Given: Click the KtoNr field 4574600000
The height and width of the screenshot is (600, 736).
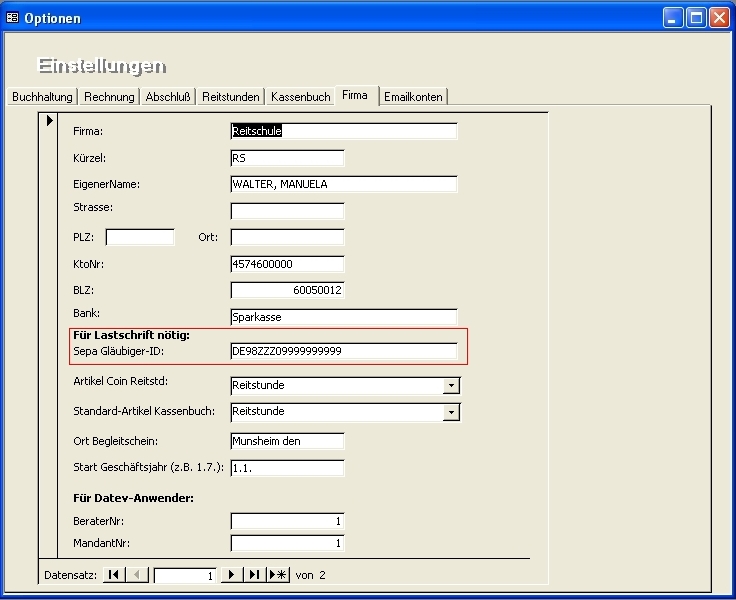Looking at the screenshot, I should [x=287, y=264].
